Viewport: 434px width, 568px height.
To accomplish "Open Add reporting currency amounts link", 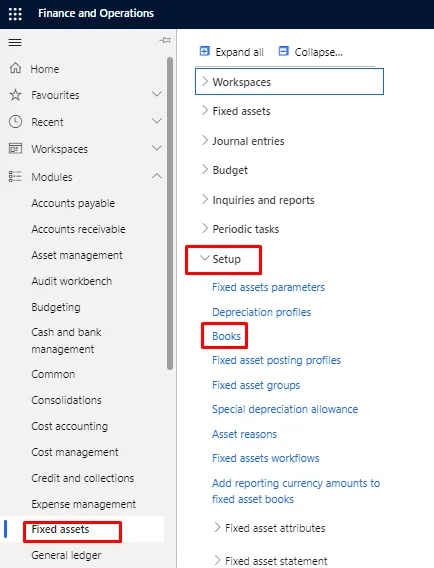I will [296, 491].
